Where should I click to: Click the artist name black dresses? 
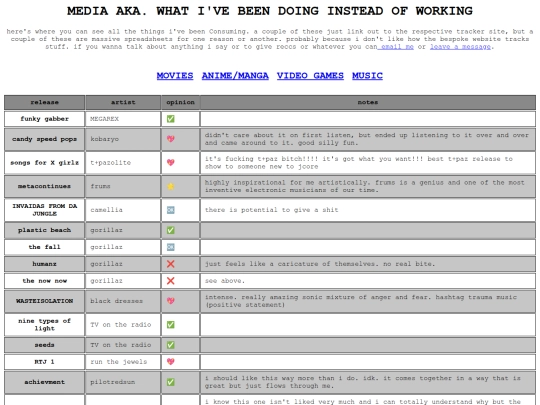[x=116, y=301]
